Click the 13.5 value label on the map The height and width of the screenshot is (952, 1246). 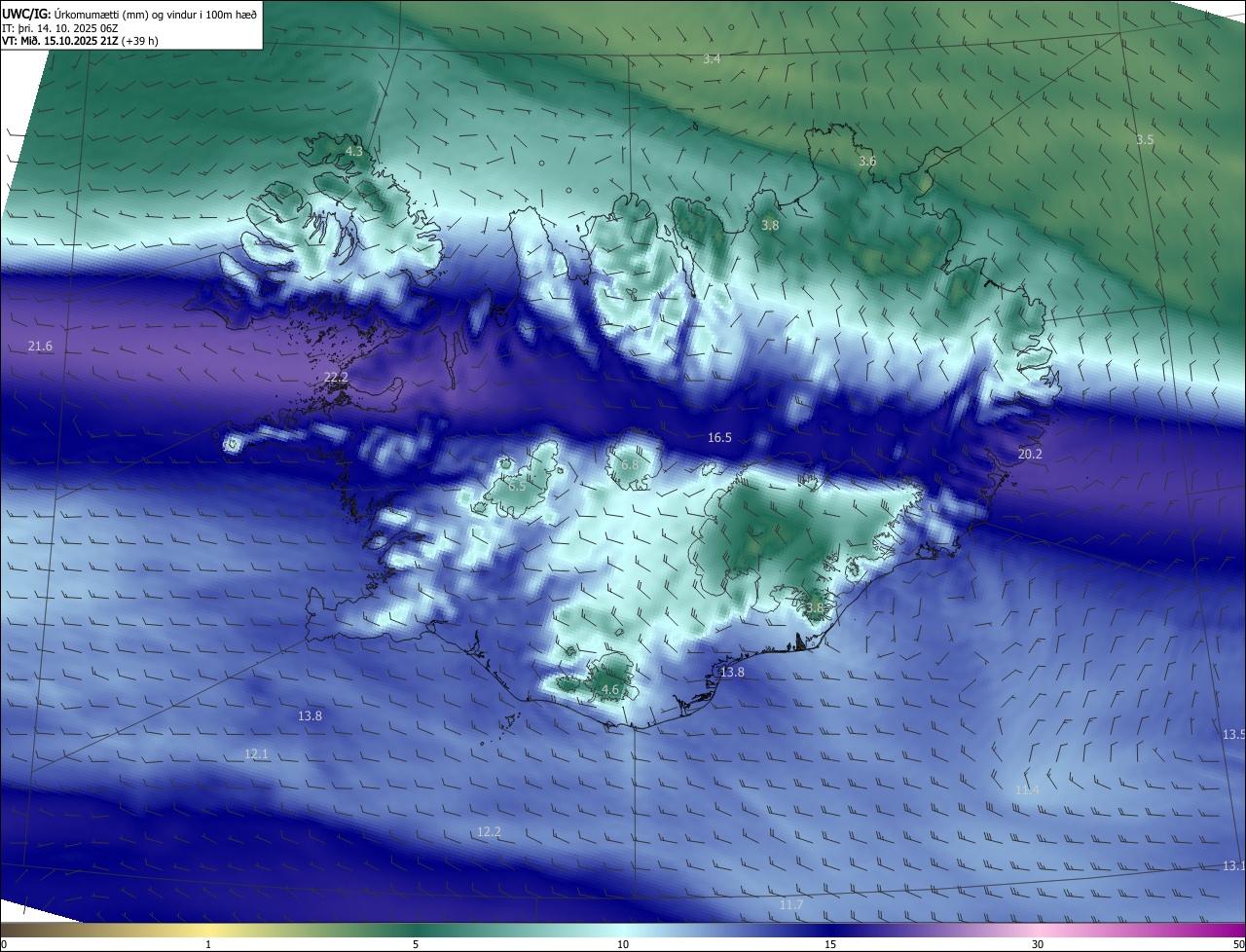point(1233,734)
